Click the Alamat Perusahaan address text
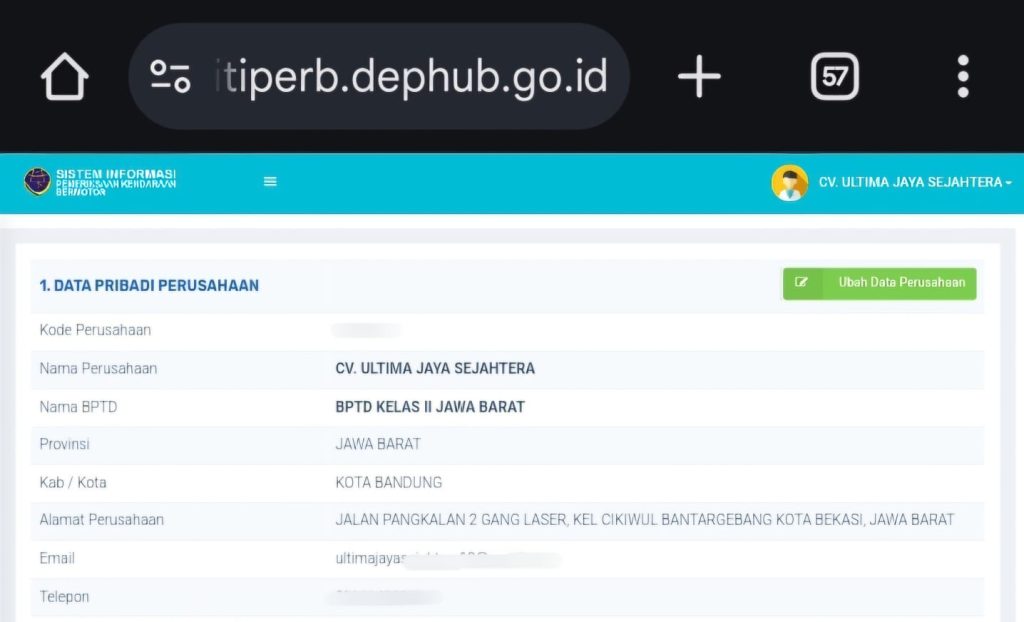 pyautogui.click(x=644, y=520)
